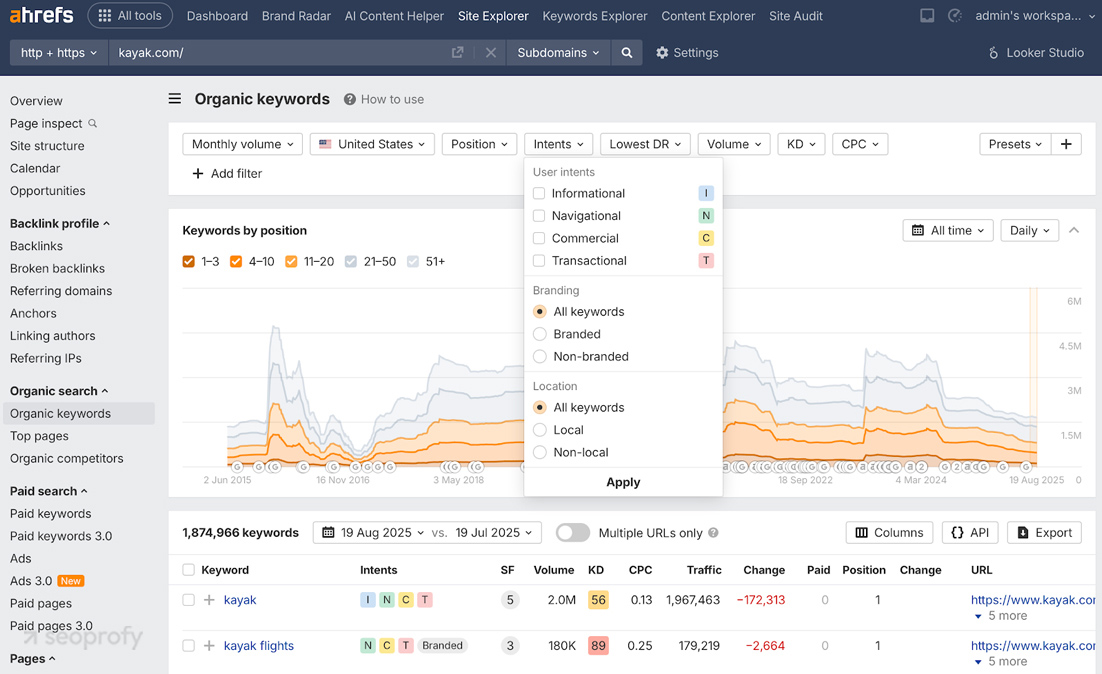
Task: Toggle Multiple URLs only switch
Action: click(572, 533)
